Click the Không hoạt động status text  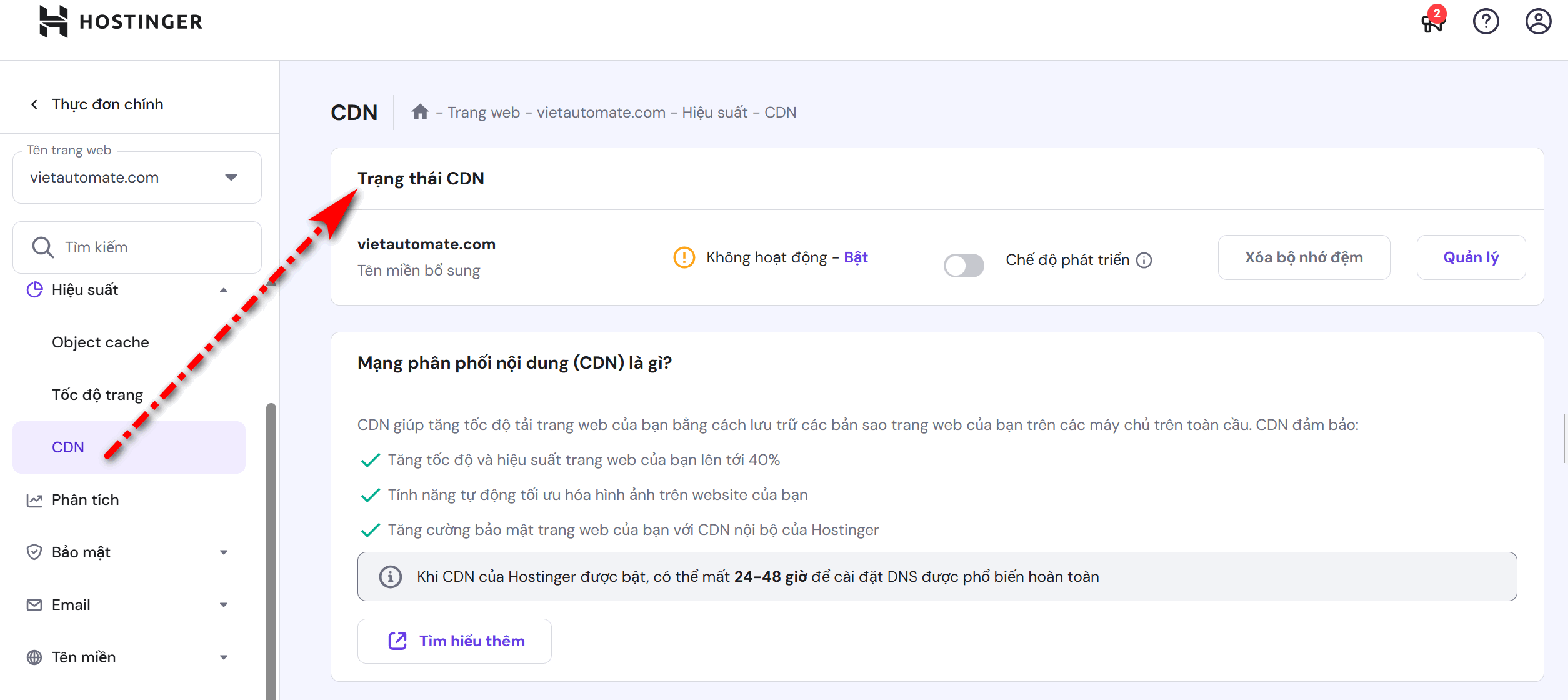[x=767, y=257]
